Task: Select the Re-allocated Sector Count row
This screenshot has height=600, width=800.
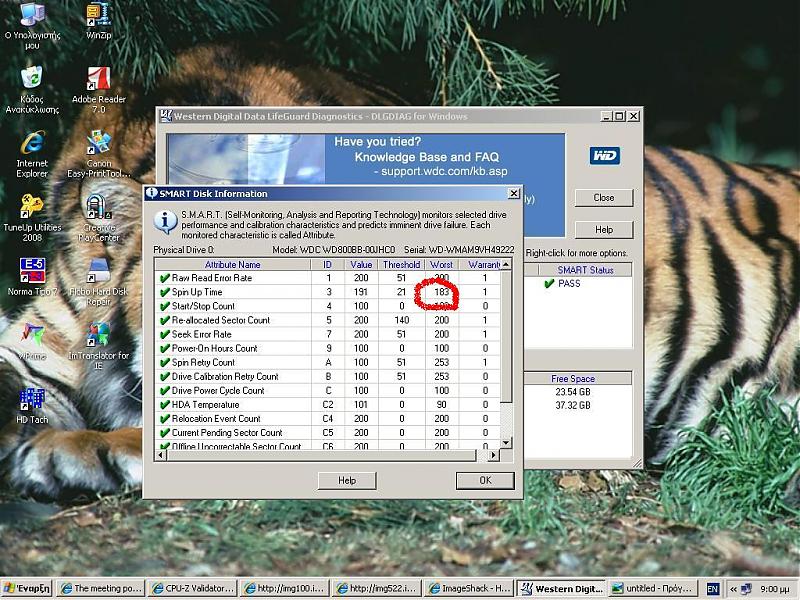Action: click(327, 320)
